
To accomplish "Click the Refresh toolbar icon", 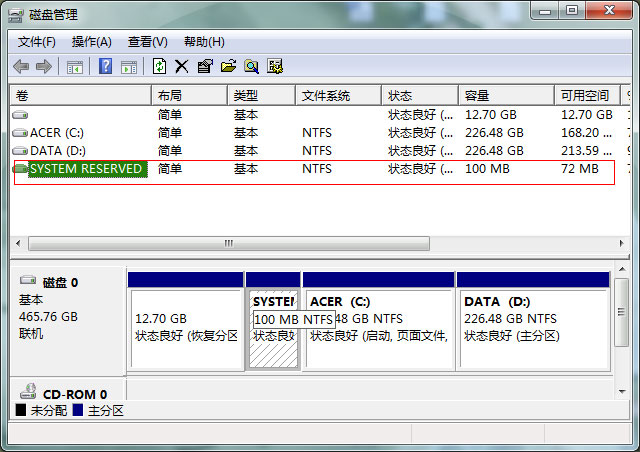I will (x=159, y=67).
